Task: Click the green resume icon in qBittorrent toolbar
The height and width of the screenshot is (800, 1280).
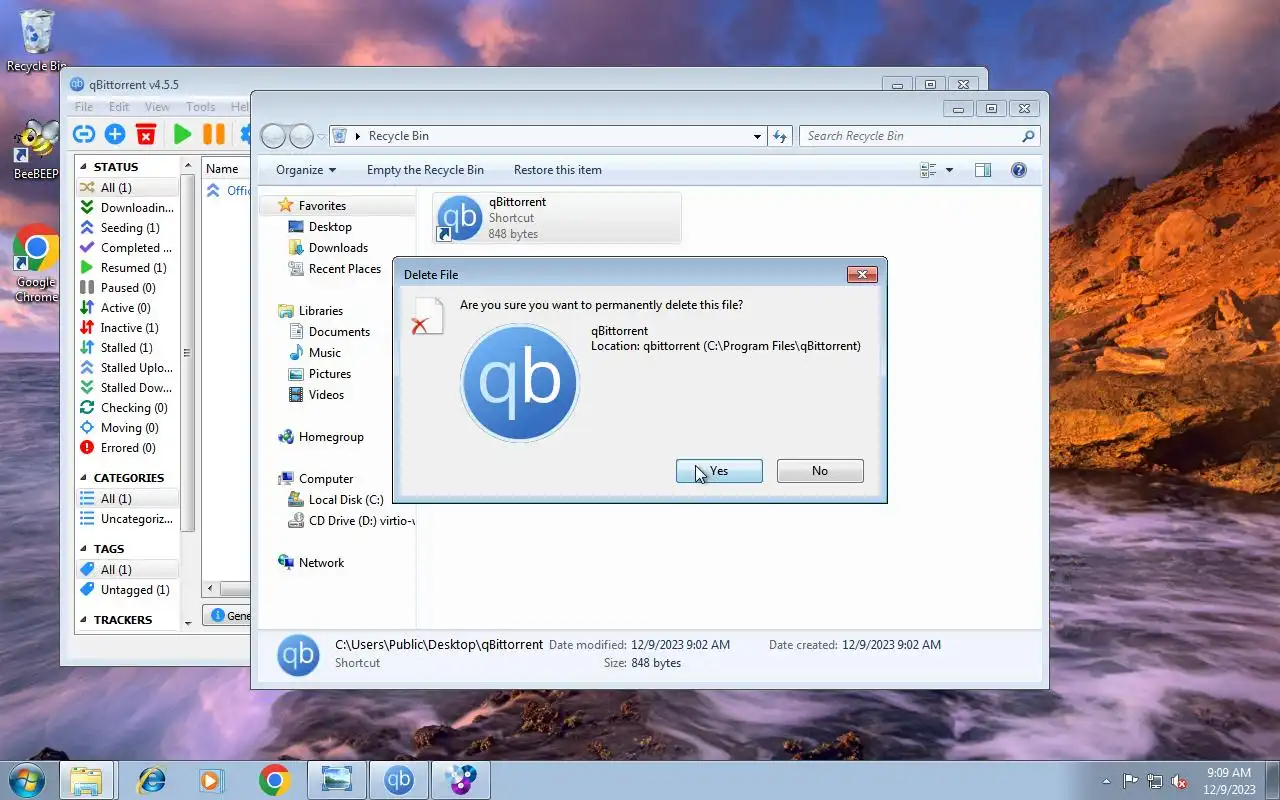Action: 182,134
